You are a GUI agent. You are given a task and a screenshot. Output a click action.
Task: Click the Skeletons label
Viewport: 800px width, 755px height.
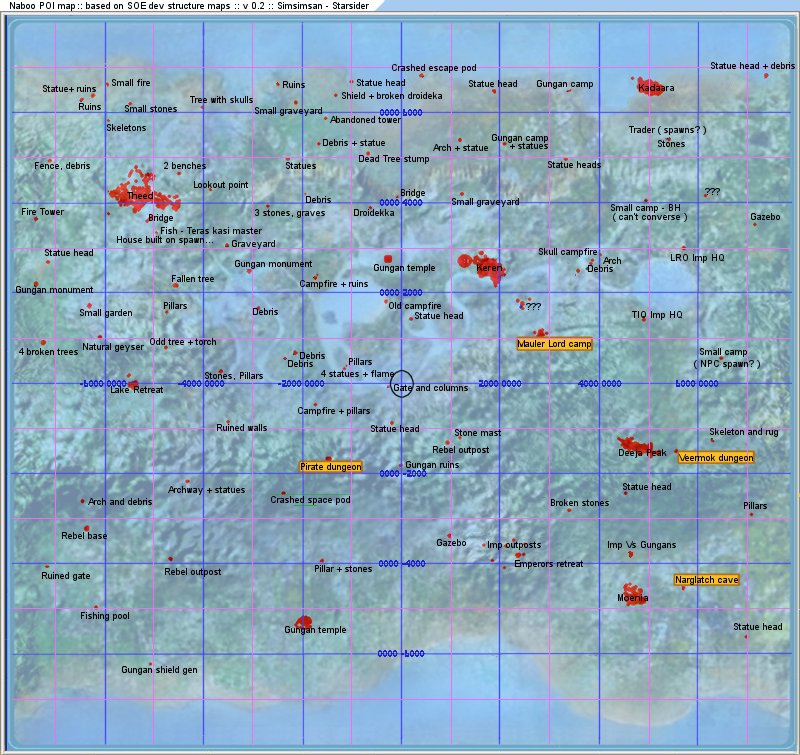(126, 128)
